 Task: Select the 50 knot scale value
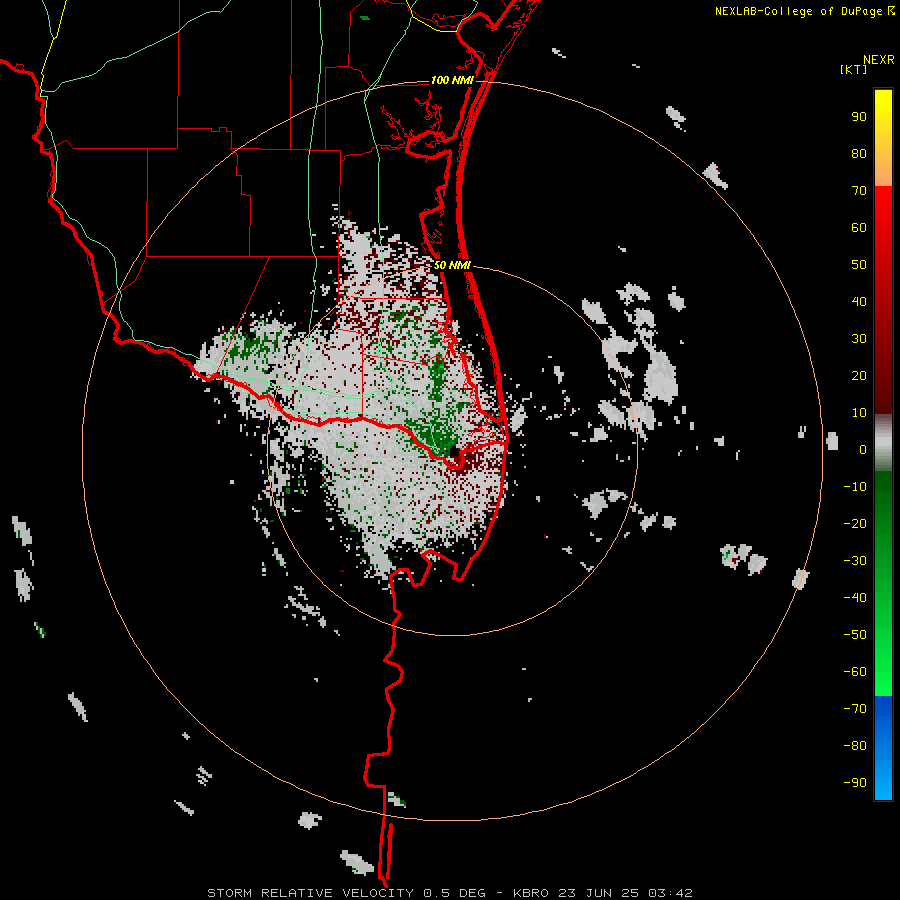(x=859, y=265)
